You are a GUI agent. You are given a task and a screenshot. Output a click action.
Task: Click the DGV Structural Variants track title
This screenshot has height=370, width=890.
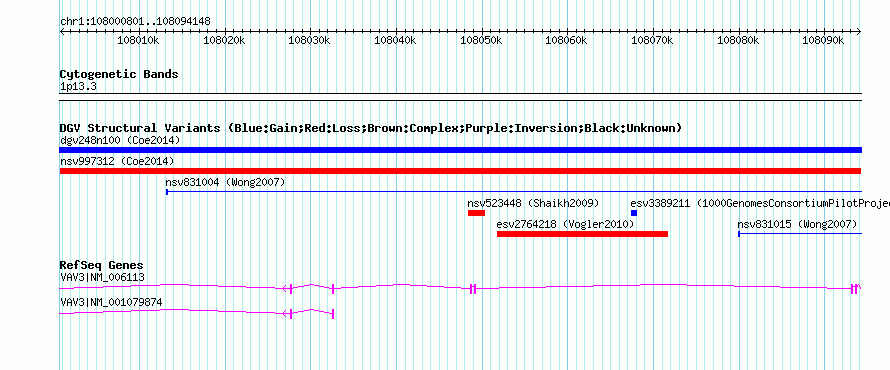(370, 128)
